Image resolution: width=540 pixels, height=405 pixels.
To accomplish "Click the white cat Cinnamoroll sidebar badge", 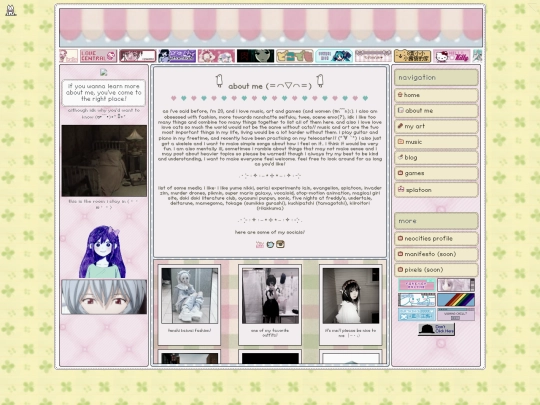I will click(417, 300).
